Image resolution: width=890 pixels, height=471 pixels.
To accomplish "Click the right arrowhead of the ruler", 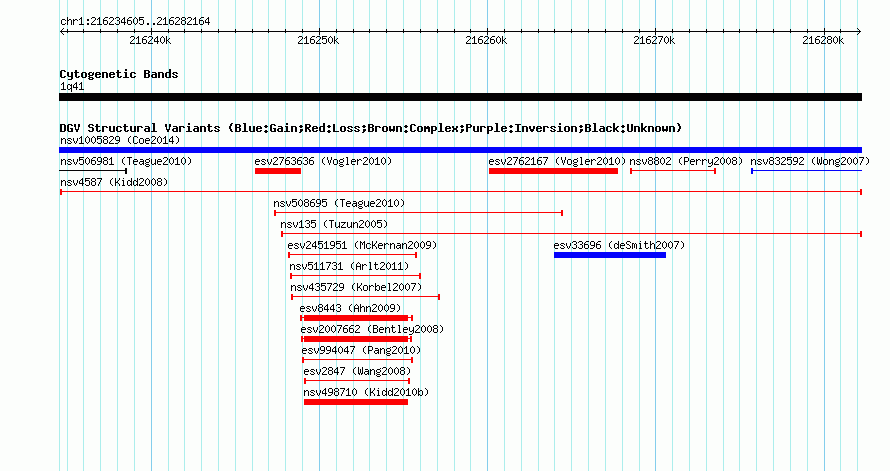I will (x=859, y=32).
